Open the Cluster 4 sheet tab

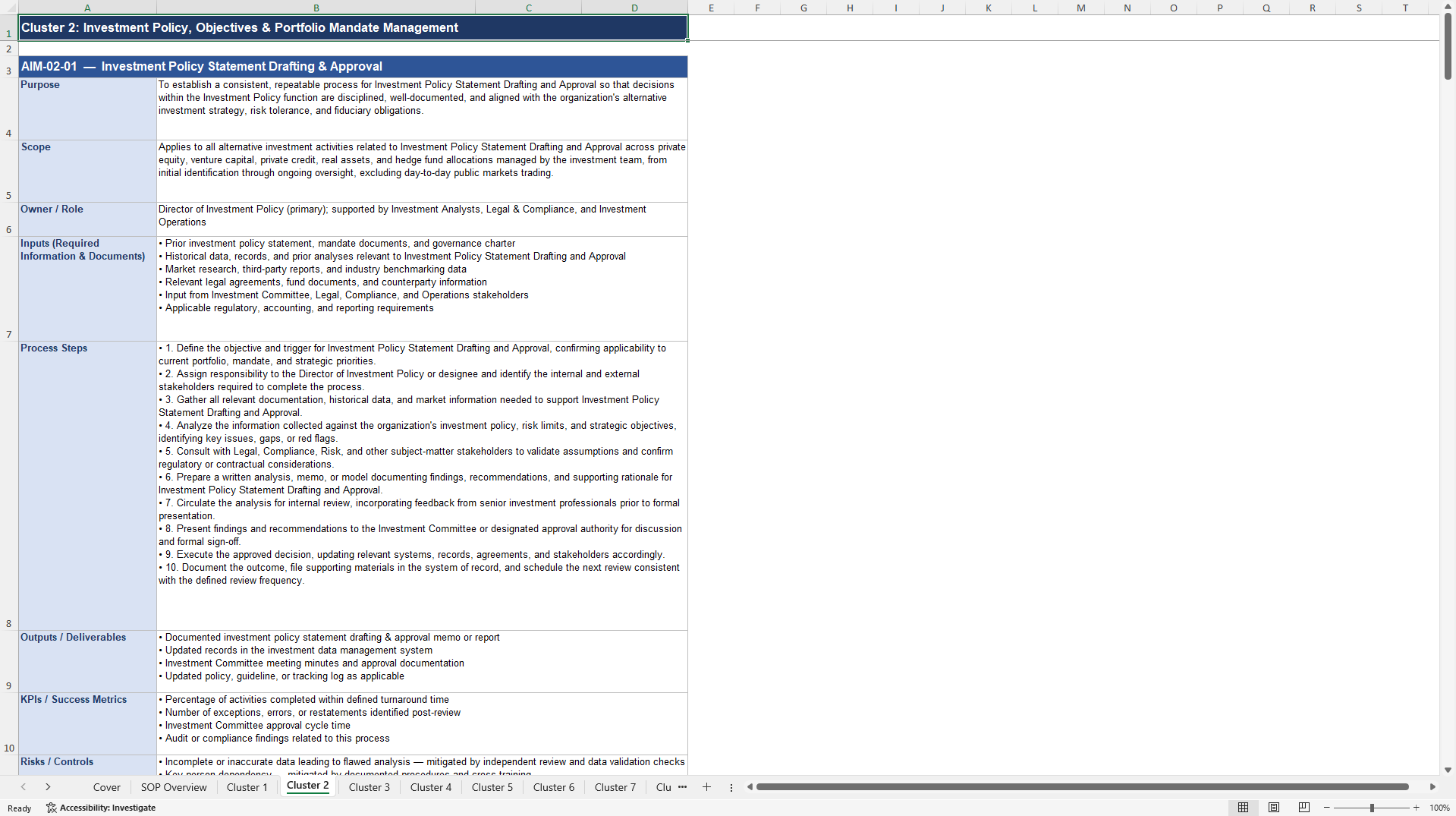coord(431,787)
